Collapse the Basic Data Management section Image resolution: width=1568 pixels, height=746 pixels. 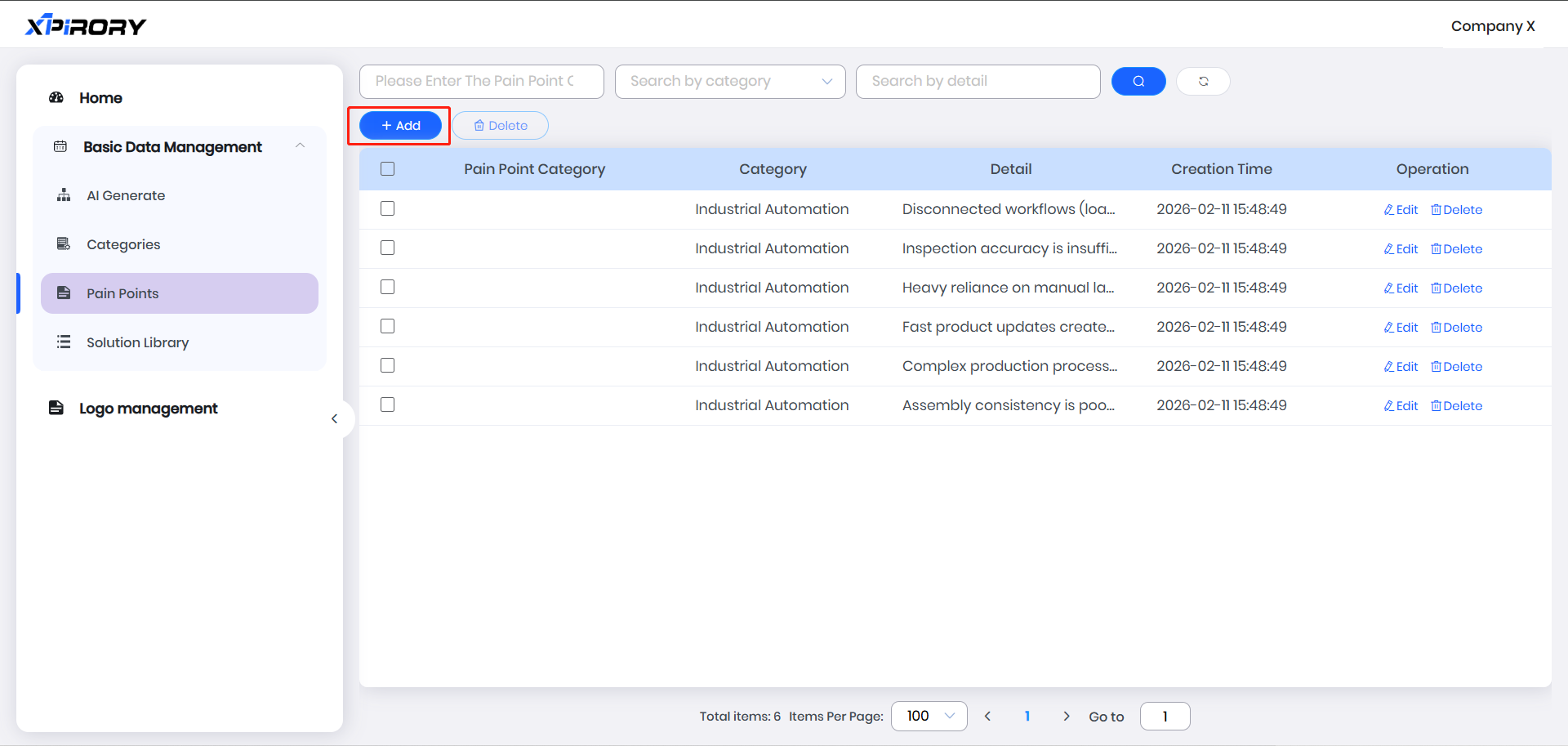pyautogui.click(x=300, y=146)
